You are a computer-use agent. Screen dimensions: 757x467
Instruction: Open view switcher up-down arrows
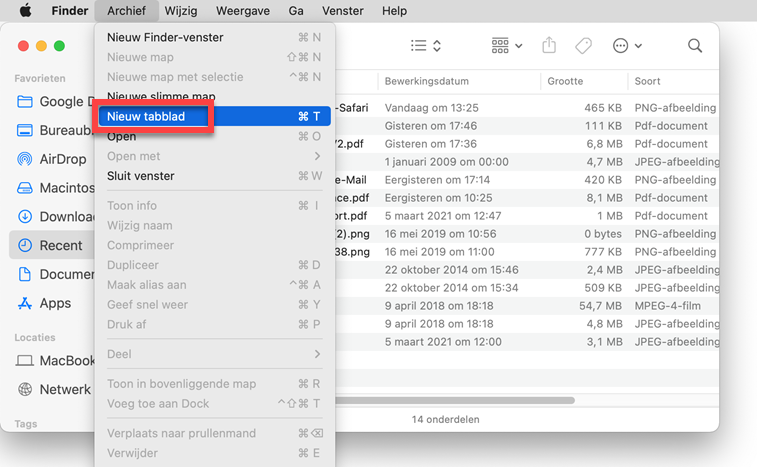tap(437, 46)
